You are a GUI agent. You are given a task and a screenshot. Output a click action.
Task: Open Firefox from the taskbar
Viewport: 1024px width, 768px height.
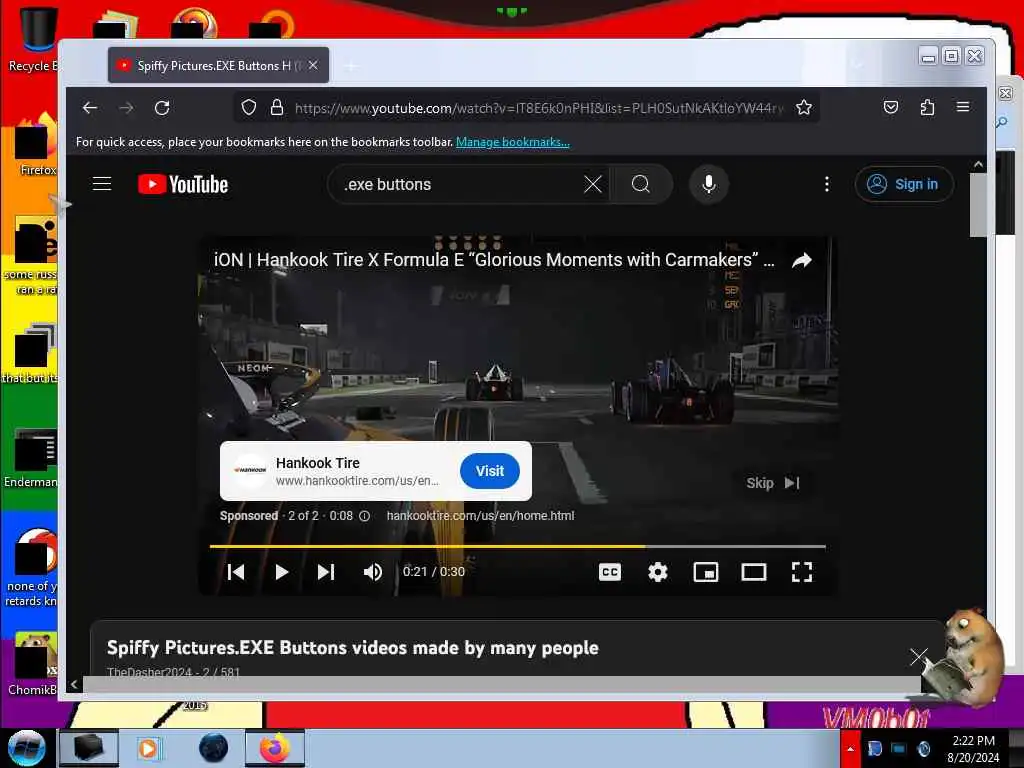click(x=275, y=748)
